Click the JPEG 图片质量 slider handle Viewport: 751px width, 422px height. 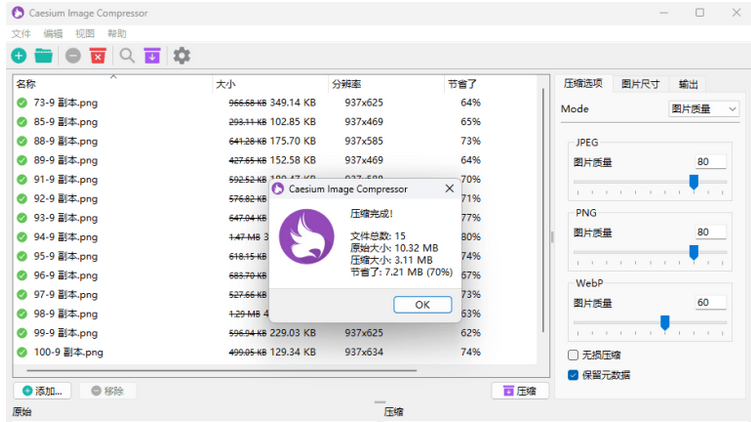[693, 181]
